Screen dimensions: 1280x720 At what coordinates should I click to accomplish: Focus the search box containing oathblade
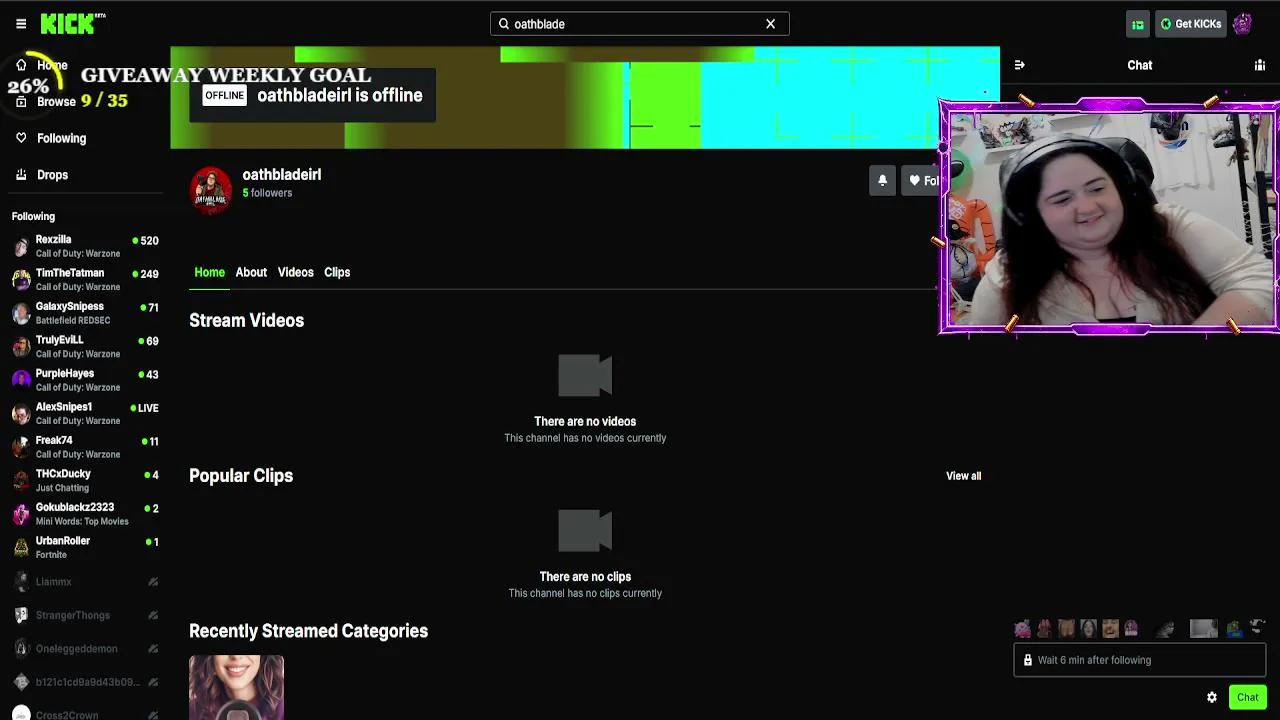tap(639, 24)
